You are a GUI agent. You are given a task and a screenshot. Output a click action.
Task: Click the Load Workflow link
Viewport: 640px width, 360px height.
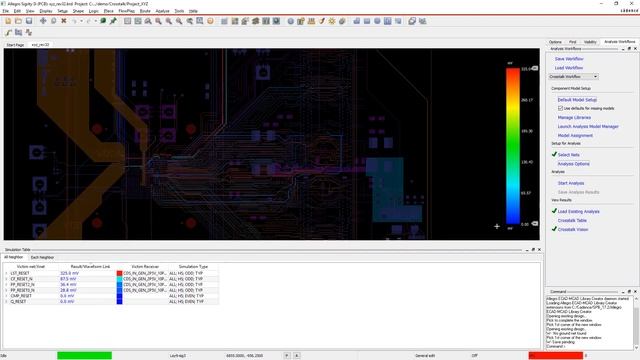tap(569, 68)
